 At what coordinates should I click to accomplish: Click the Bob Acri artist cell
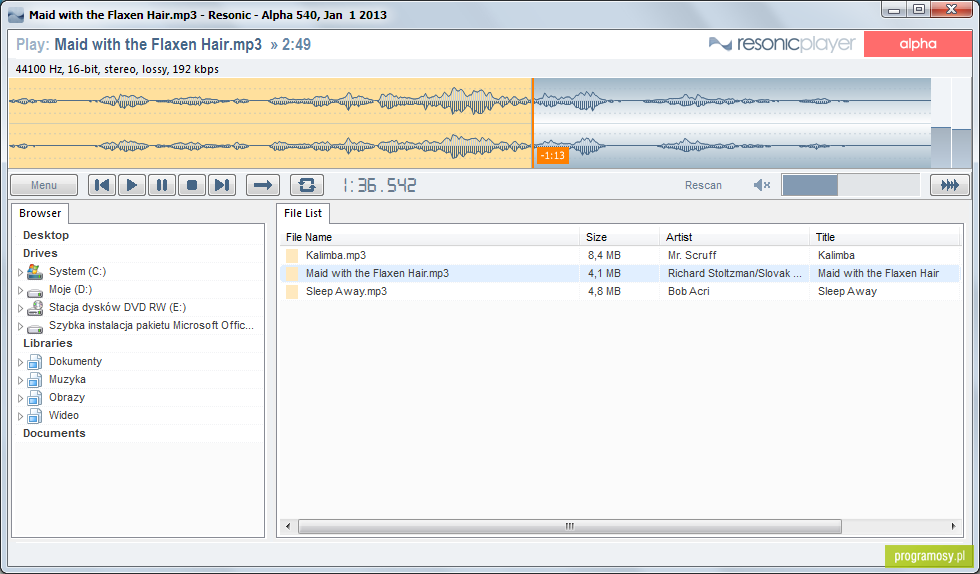point(688,291)
